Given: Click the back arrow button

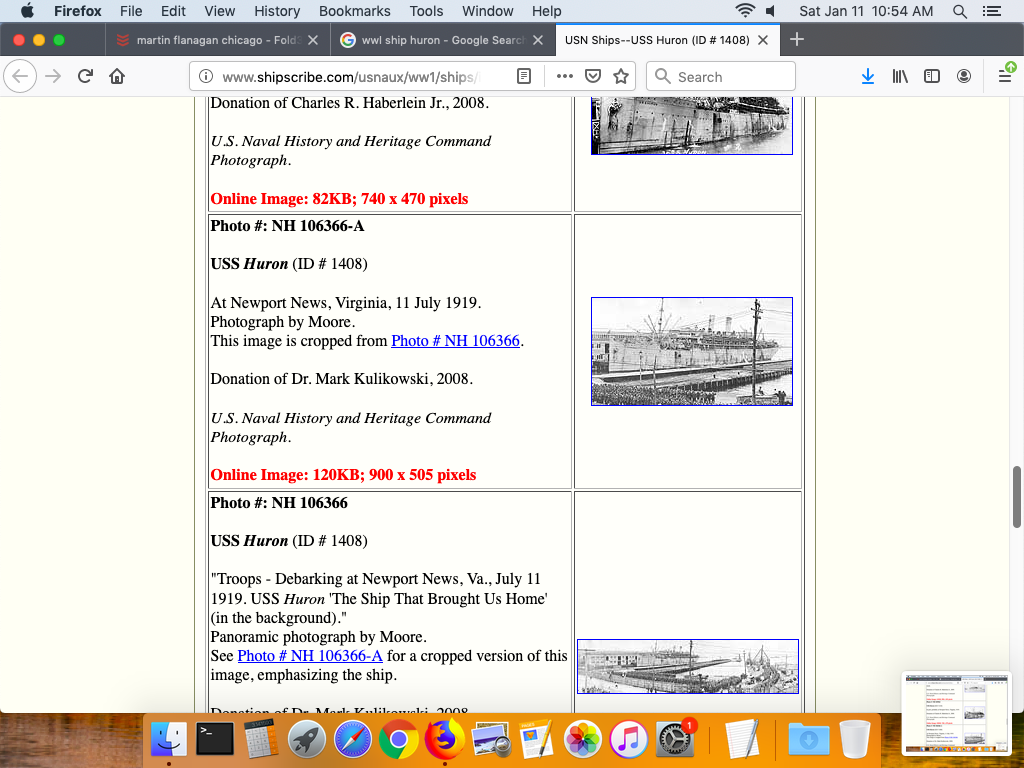Looking at the screenshot, I should click(21, 76).
